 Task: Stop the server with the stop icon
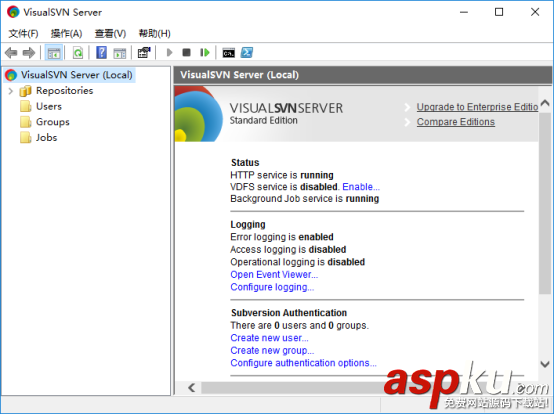(x=187, y=53)
